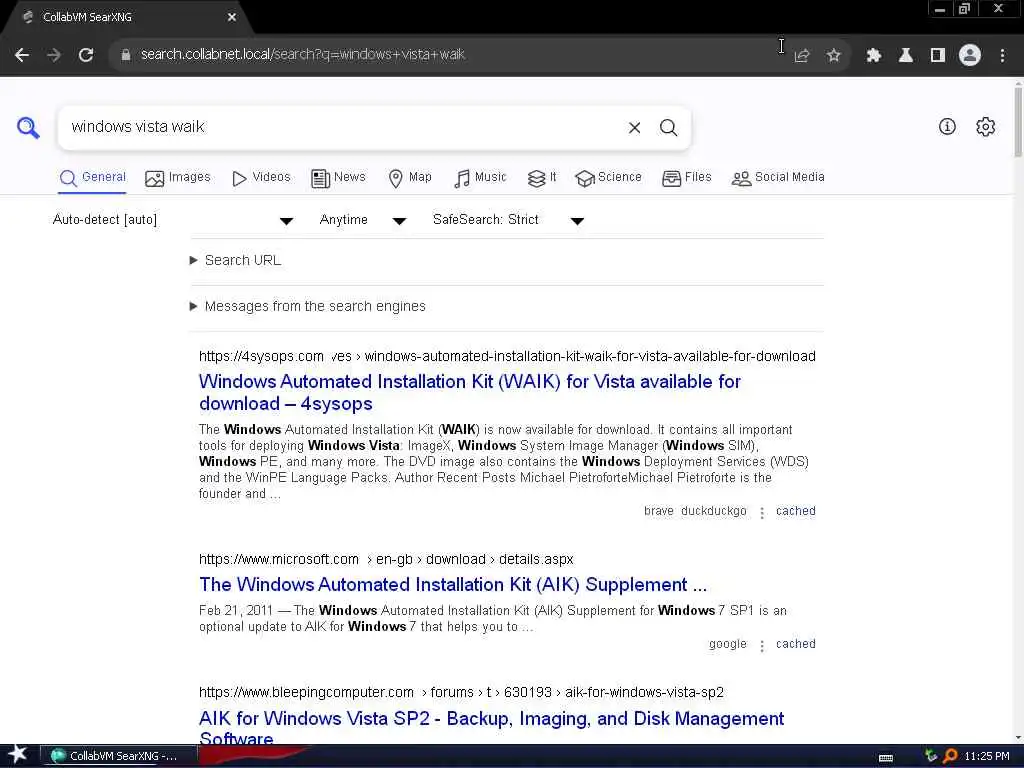Click the google engine label
The image size is (1024, 768).
pos(728,644)
